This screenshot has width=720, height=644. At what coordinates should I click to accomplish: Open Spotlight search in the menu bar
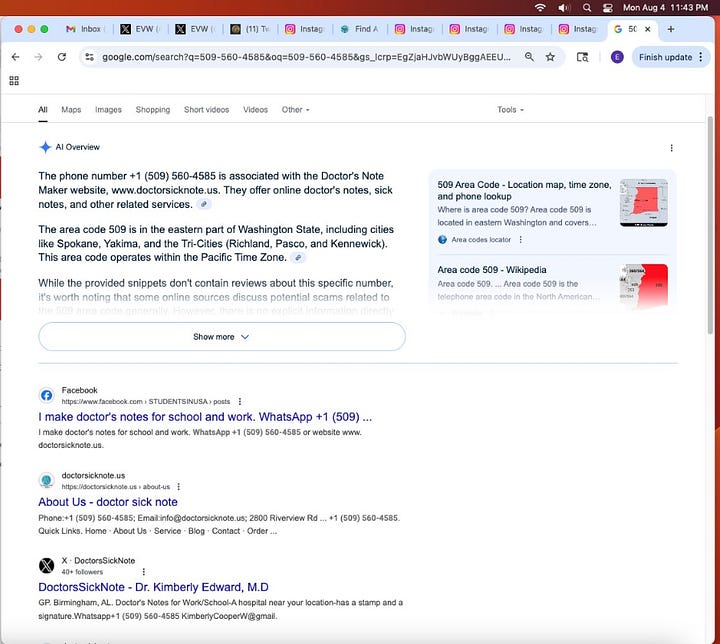587,7
